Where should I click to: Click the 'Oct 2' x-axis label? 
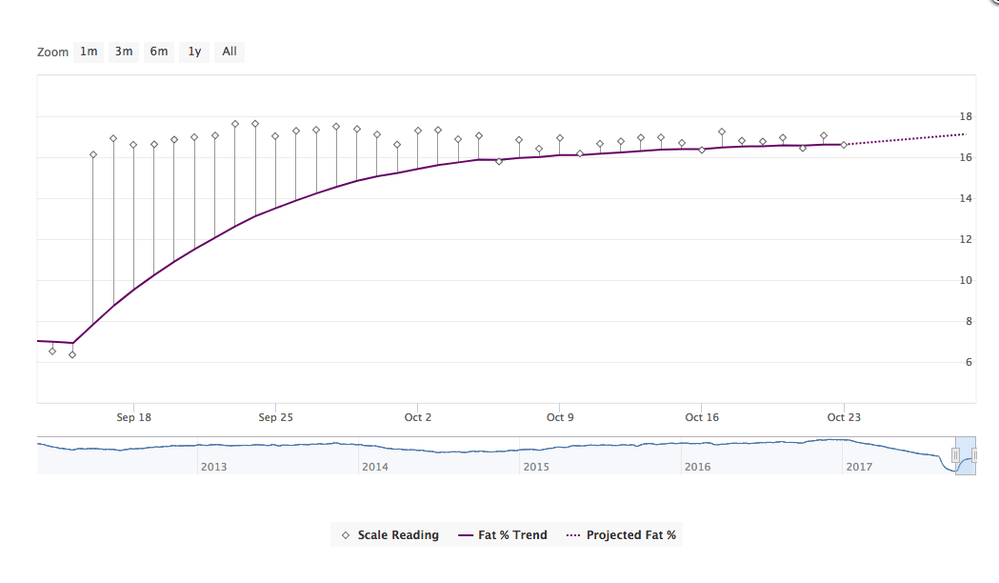point(418,417)
